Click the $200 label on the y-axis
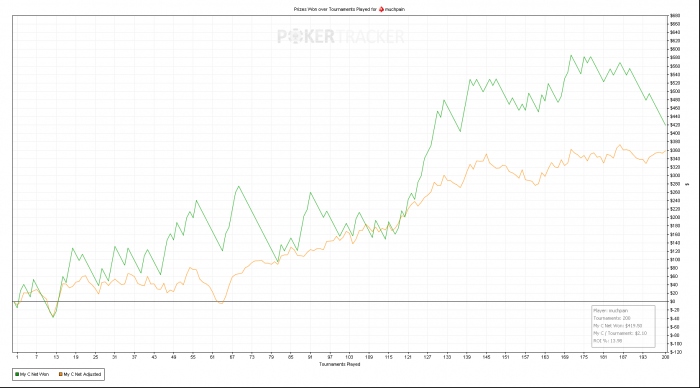Image resolution: width=700 pixels, height=388 pixels. tap(675, 217)
